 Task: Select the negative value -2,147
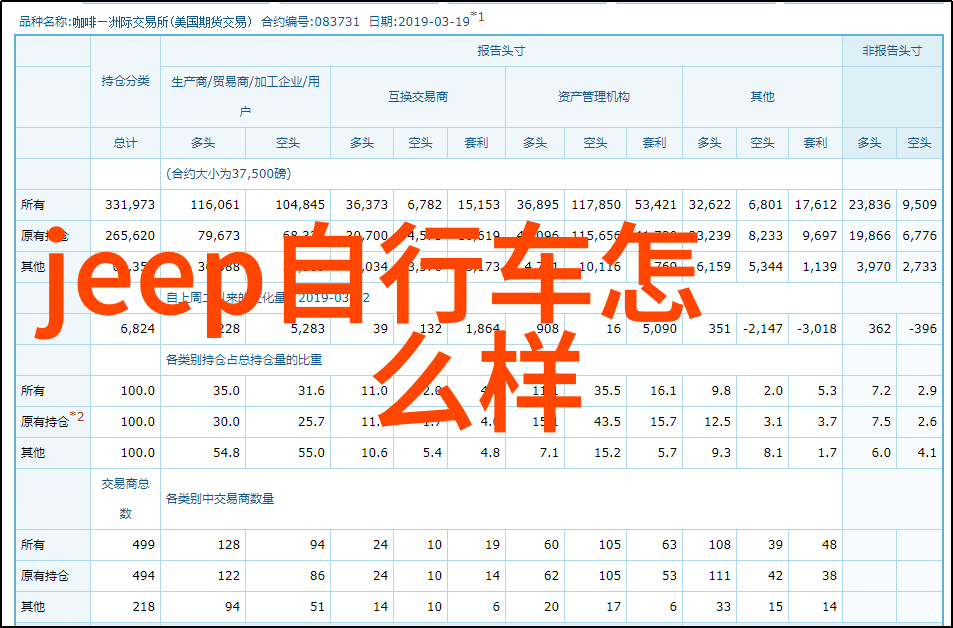click(x=763, y=329)
